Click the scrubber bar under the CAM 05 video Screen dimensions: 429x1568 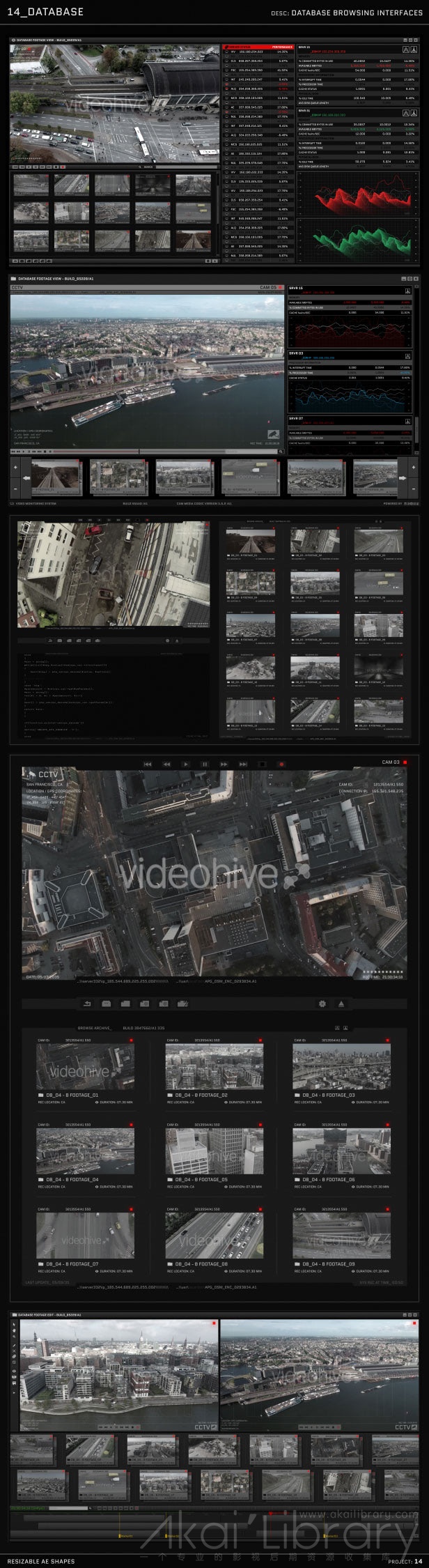(139, 452)
